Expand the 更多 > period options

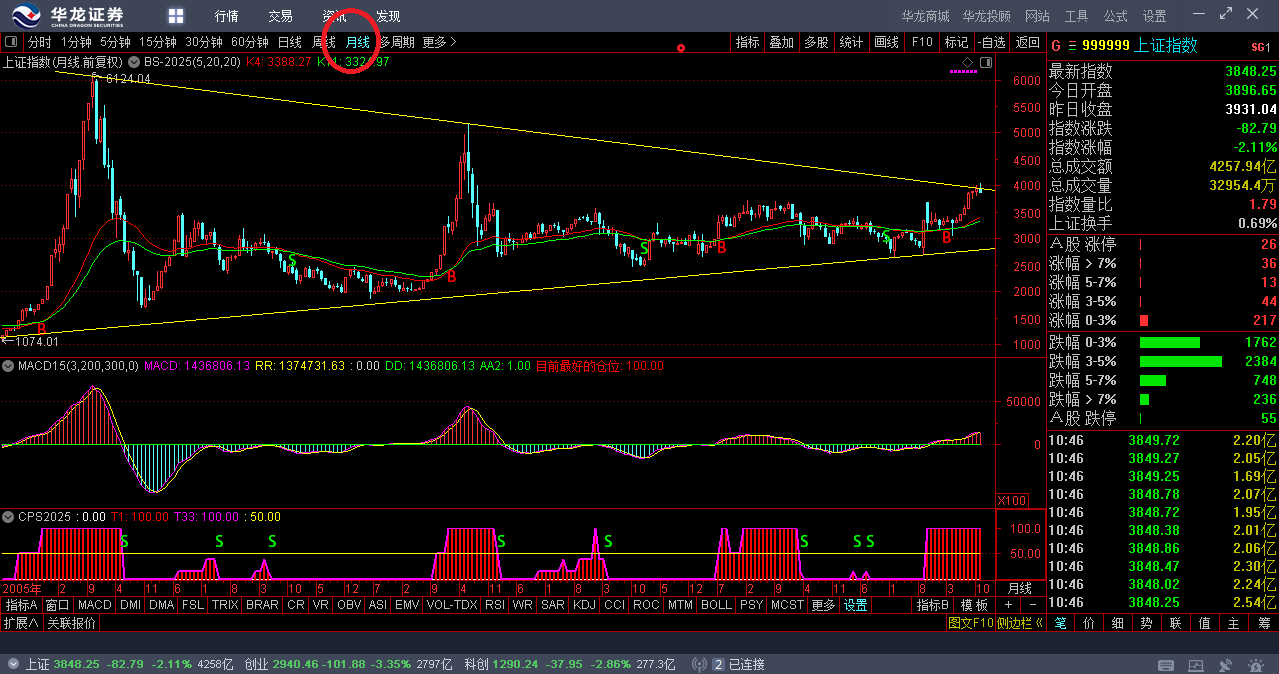point(439,42)
